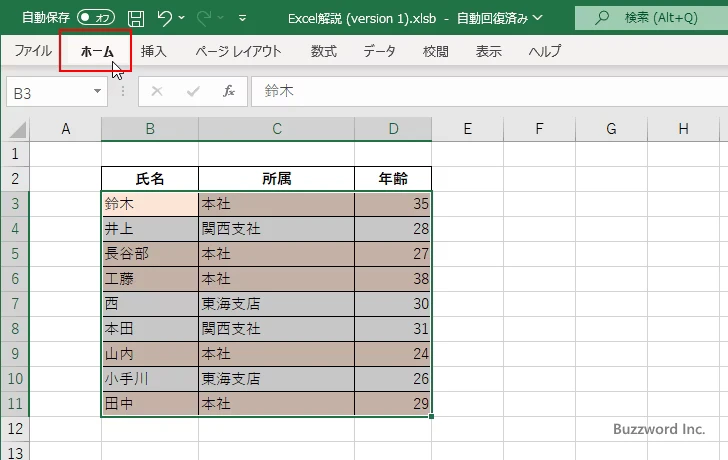The width and height of the screenshot is (728, 460).
Task: Click the Select All corner triangle
Action: pos(18,129)
